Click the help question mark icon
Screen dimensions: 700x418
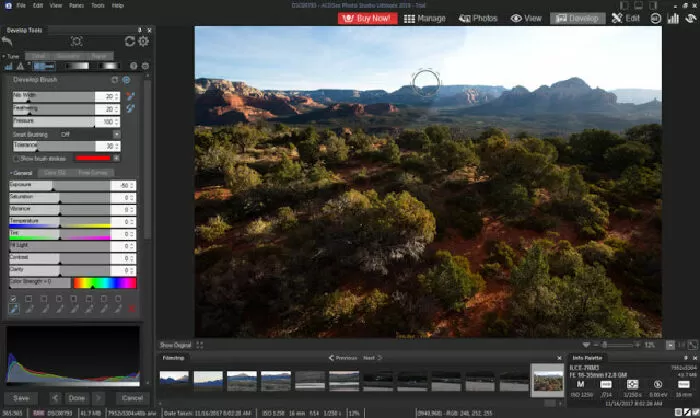tap(133, 66)
